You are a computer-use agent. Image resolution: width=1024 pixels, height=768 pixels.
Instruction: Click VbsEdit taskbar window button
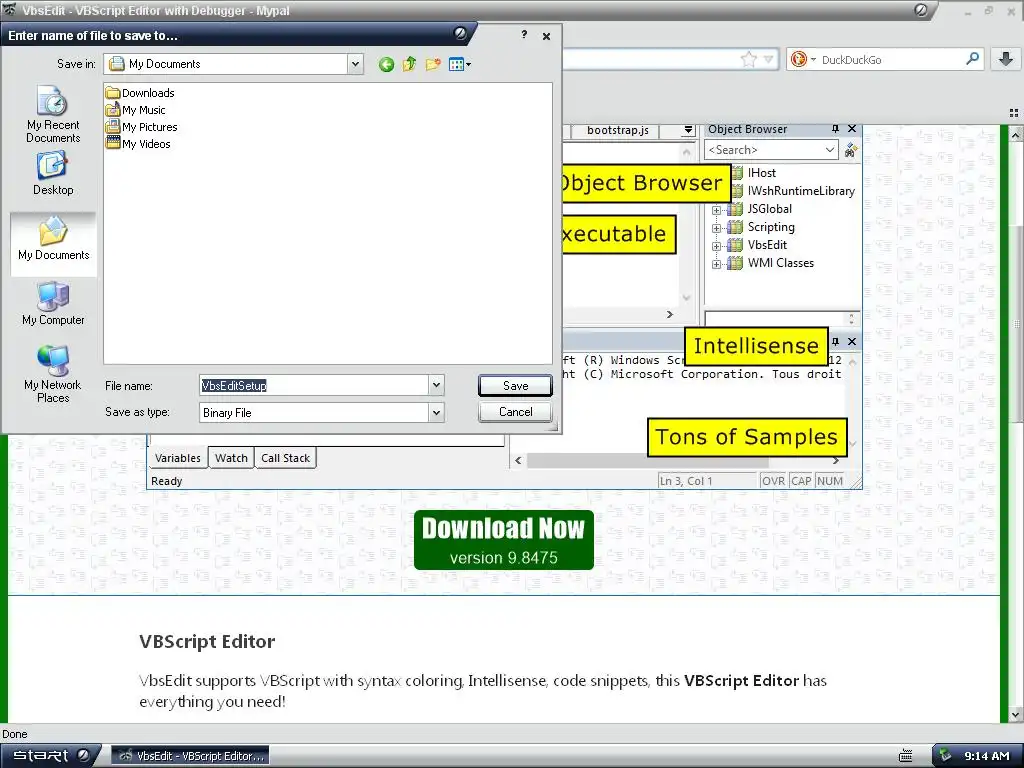point(190,756)
